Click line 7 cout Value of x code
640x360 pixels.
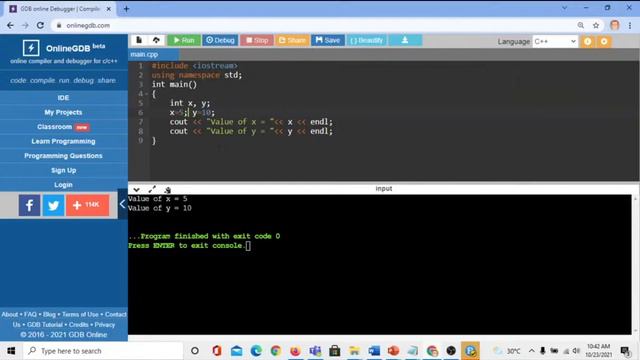(251, 122)
